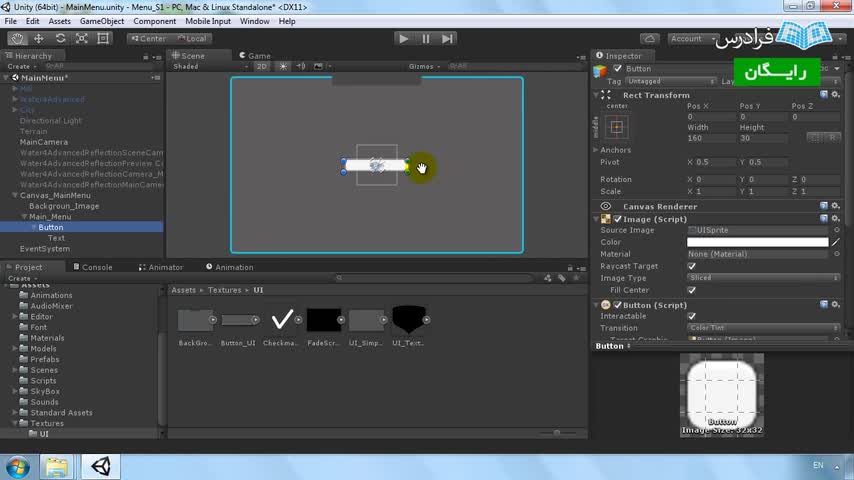Open Canvas Renderer gear settings

[835, 206]
